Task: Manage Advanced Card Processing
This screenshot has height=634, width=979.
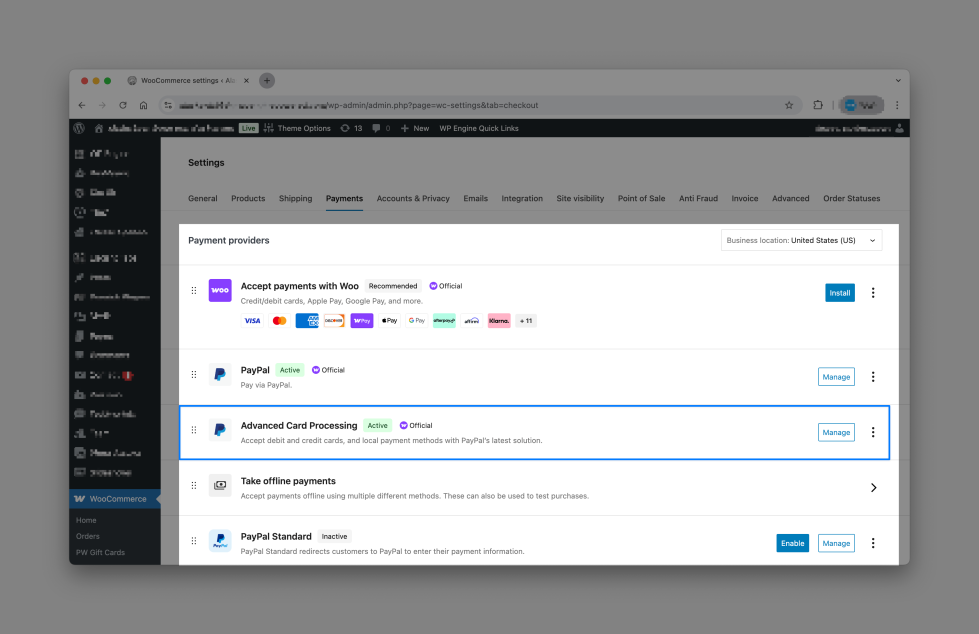Action: (836, 433)
